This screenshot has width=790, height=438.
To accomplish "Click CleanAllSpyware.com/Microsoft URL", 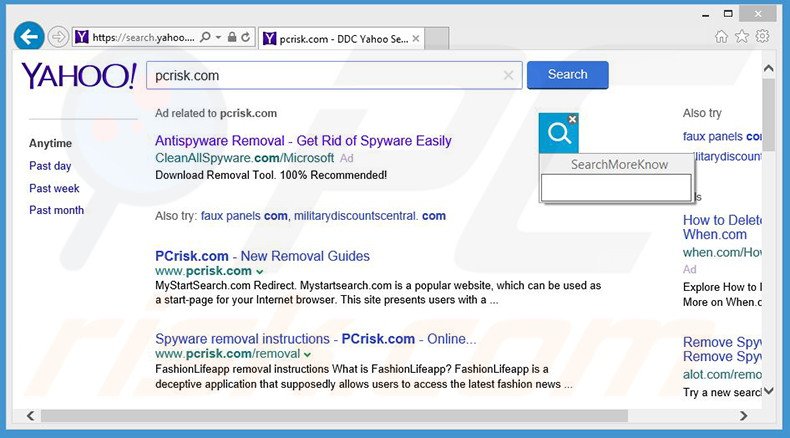I will [244, 158].
